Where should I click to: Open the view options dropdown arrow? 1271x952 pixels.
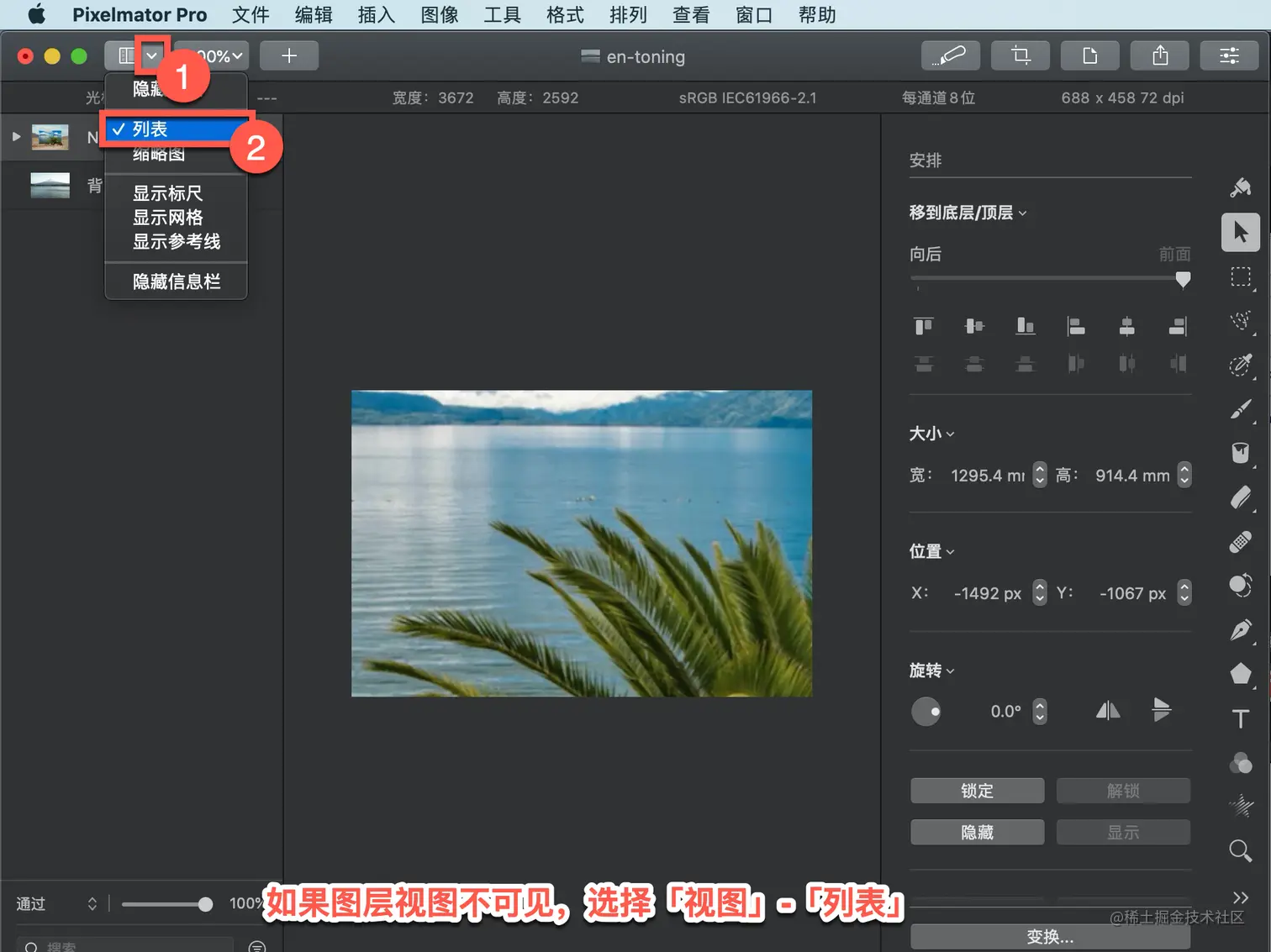click(152, 55)
